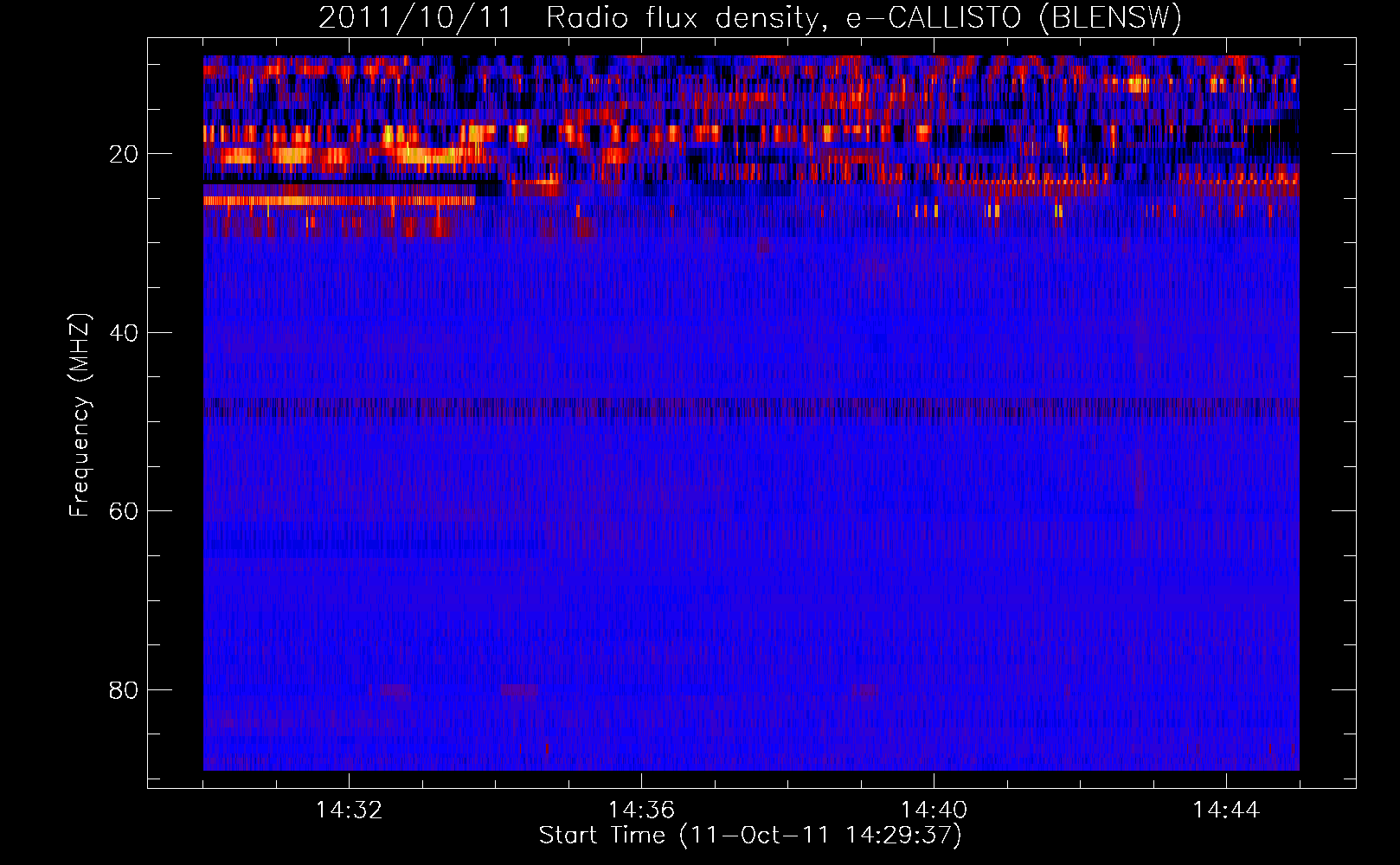
Task: Click the 40 frequency tick label
Action: (x=124, y=333)
